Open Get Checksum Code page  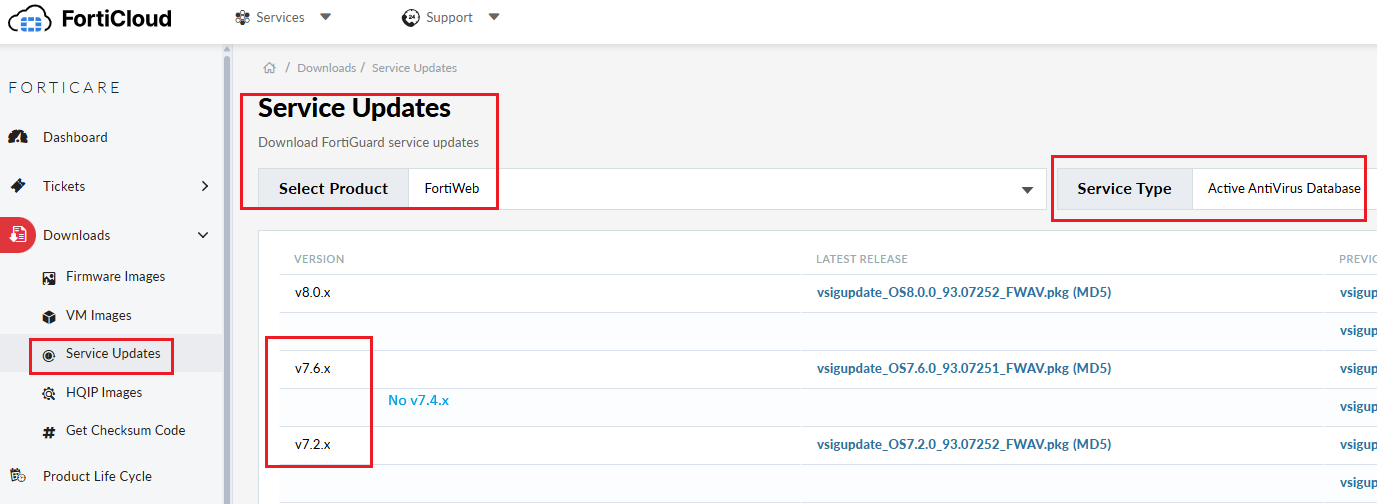[126, 430]
